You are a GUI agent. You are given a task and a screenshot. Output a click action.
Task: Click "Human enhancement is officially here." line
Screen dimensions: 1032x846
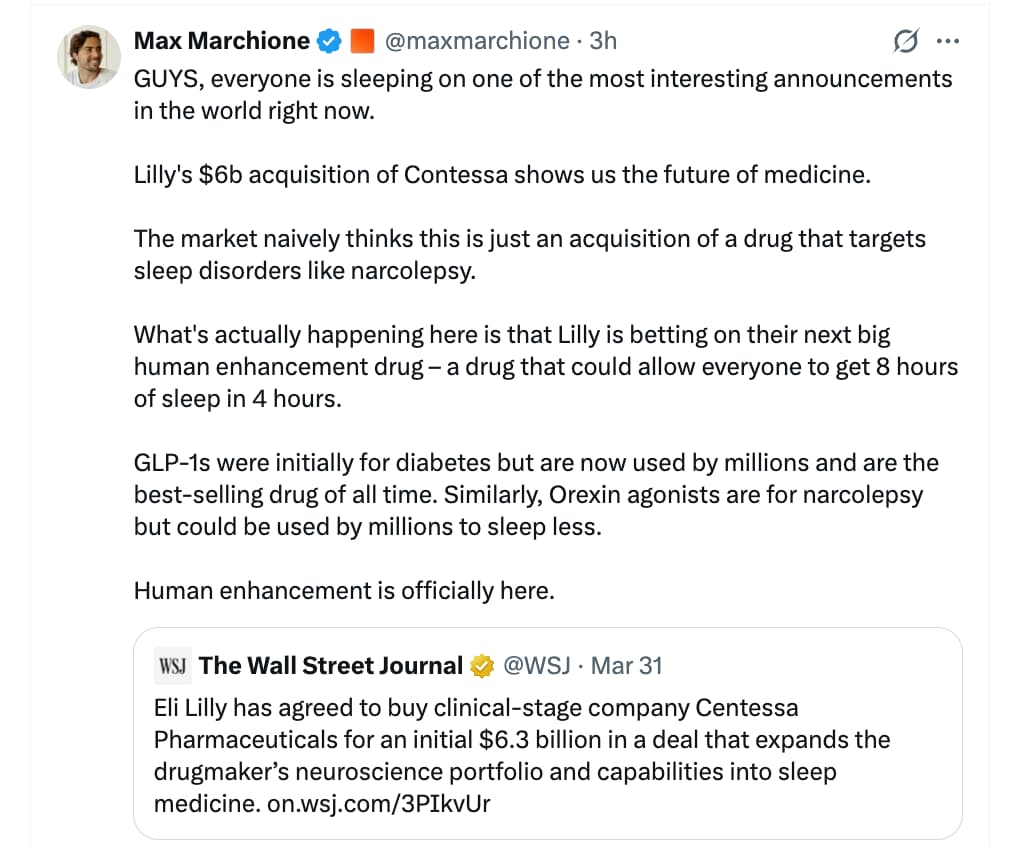[x=344, y=591]
